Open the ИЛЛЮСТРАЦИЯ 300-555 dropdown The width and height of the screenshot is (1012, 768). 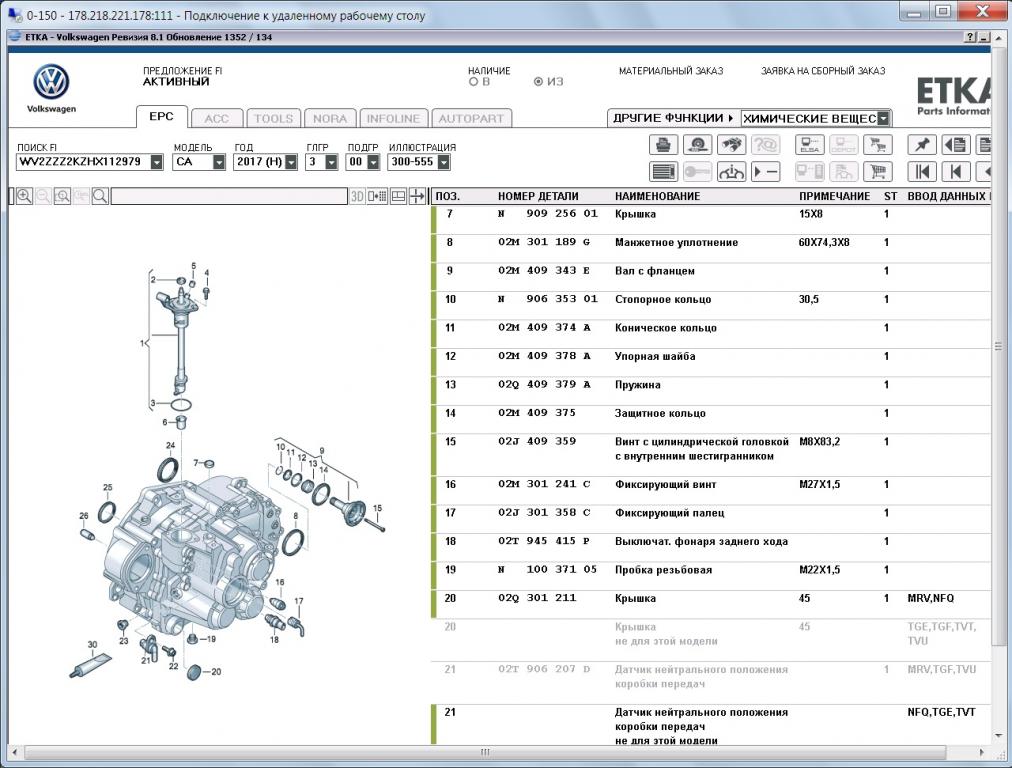[443, 162]
